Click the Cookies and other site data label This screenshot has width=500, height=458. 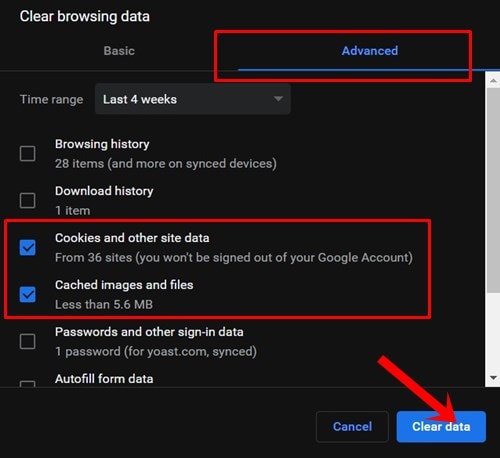[x=132, y=238]
